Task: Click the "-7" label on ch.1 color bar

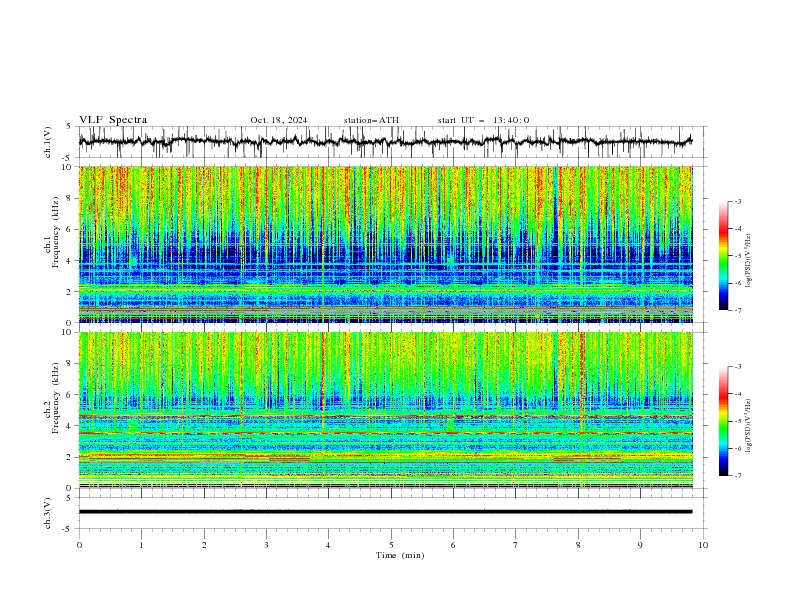Action: [x=738, y=310]
